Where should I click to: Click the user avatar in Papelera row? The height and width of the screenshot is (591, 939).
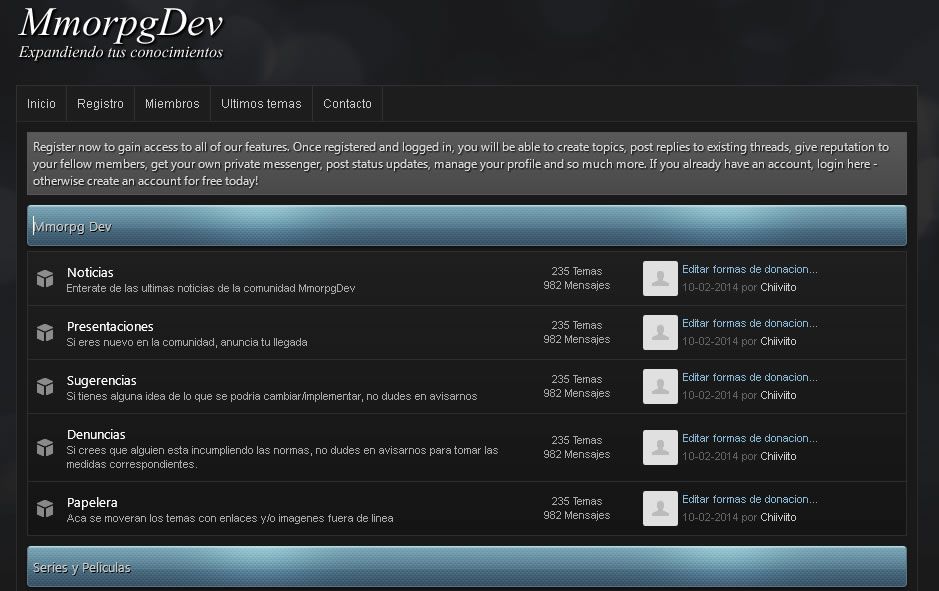click(x=660, y=509)
